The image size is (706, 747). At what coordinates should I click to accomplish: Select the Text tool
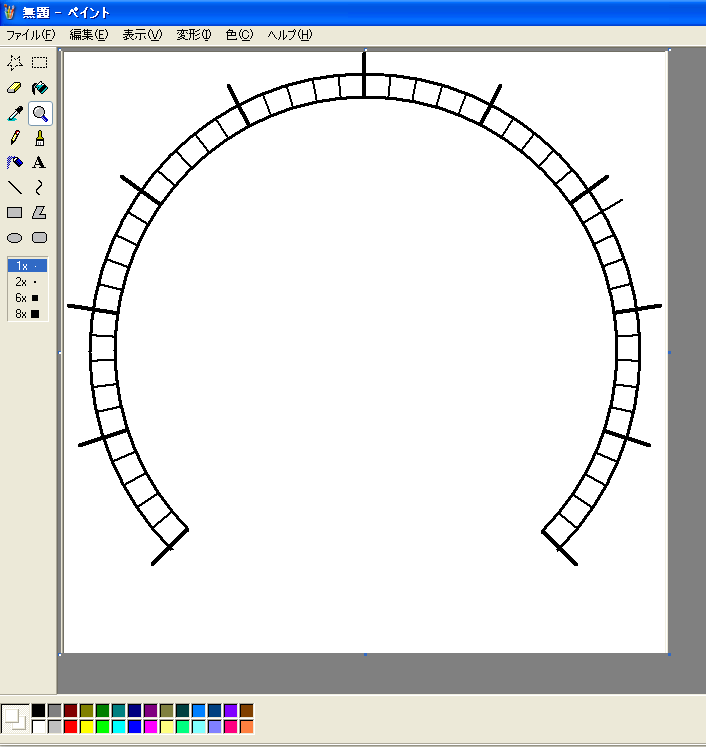[x=40, y=163]
